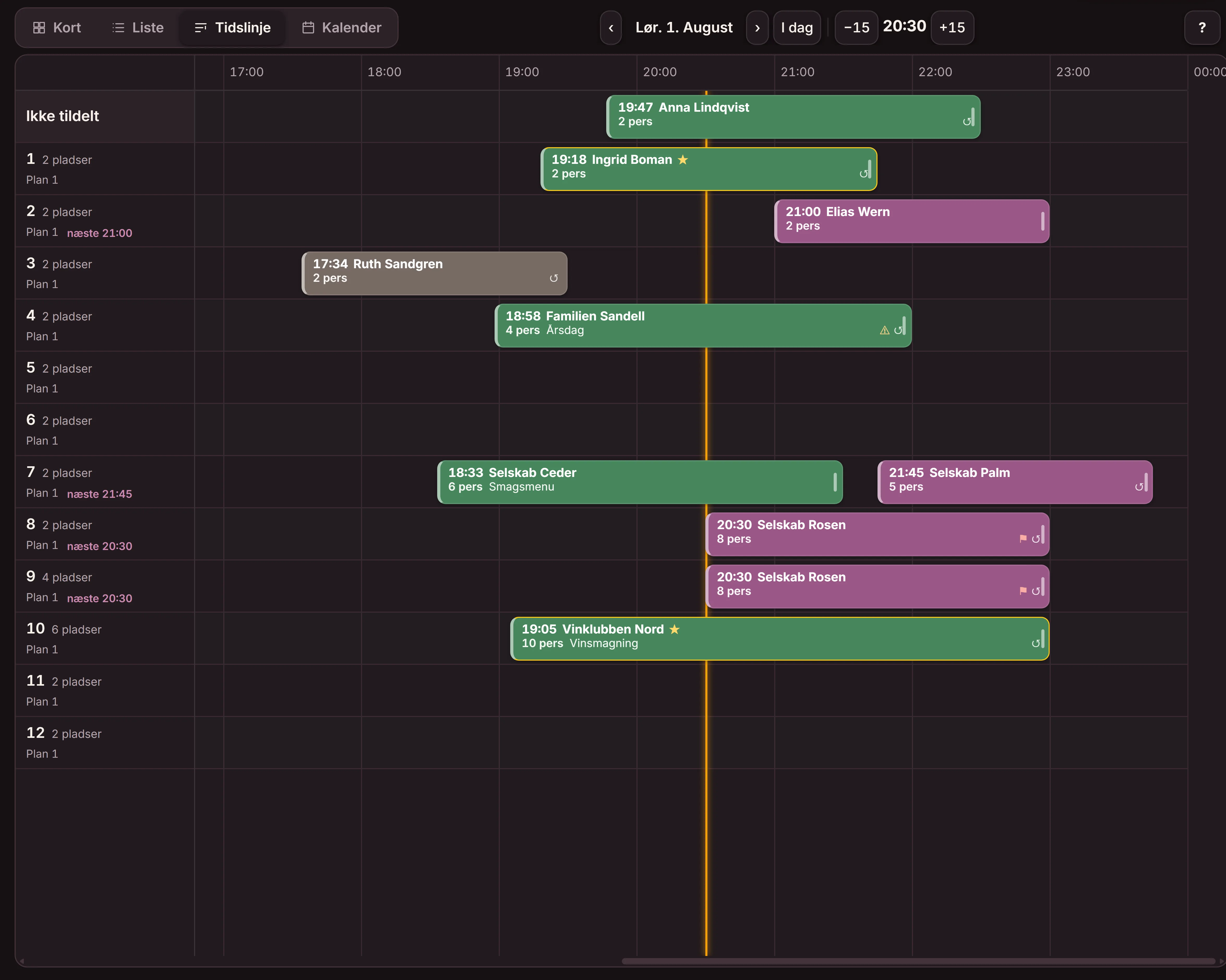Viewport: 1226px width, 980px height.
Task: Open Anna Lindqvist 19:47 reservation
Action: 793,117
